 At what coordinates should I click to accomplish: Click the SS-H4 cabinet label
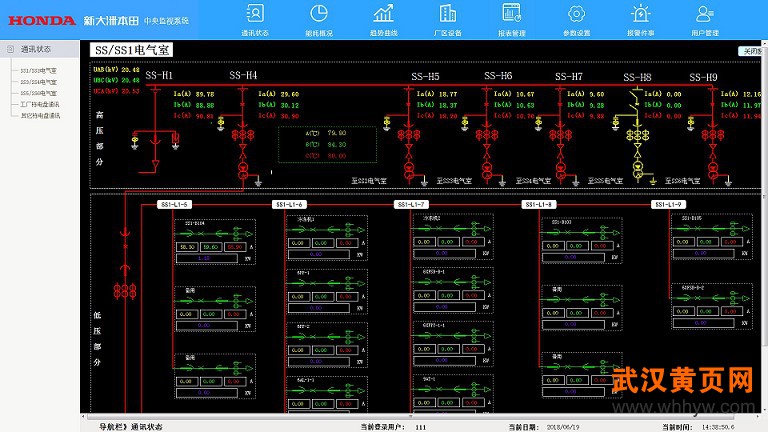(x=243, y=75)
